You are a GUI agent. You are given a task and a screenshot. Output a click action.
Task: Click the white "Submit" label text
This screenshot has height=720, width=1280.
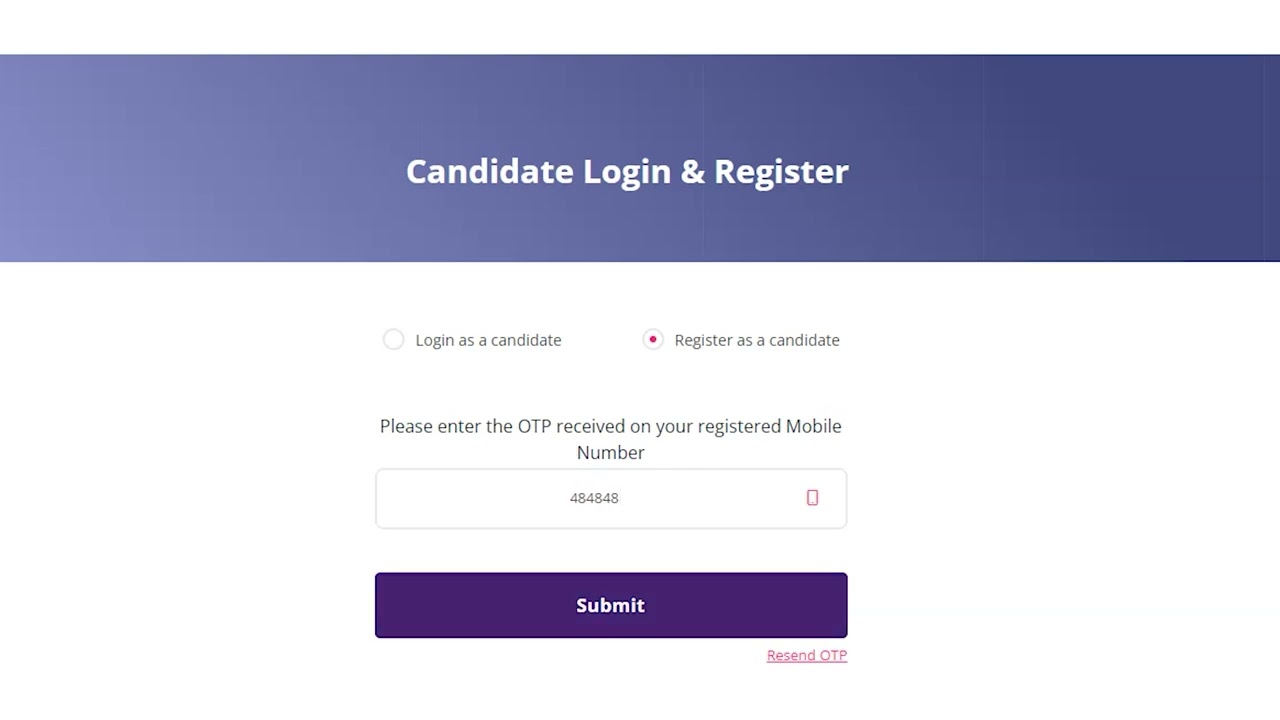click(610, 605)
